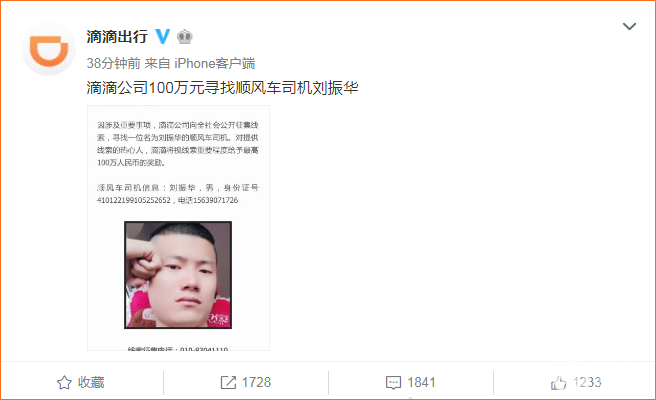Image resolution: width=656 pixels, height=400 pixels.
Task: Open the attached notice image thumbnail
Action: 178,228
